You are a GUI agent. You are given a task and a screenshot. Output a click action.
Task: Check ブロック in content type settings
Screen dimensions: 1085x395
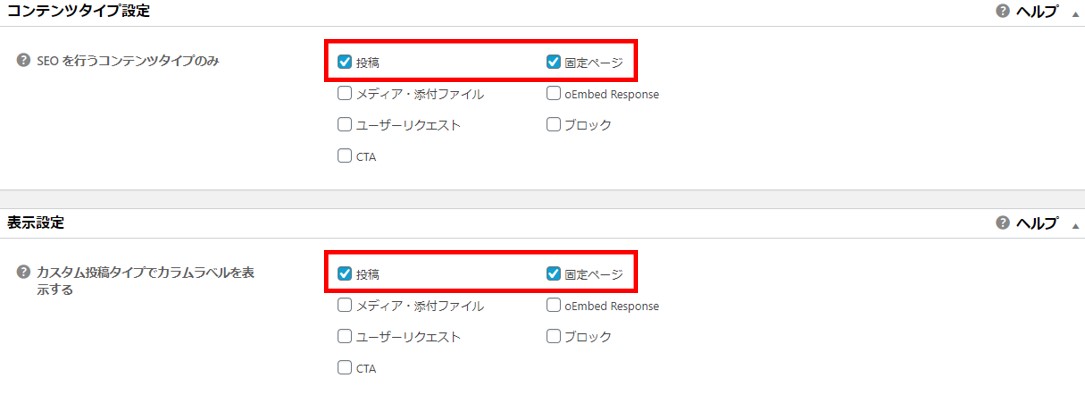click(553, 125)
